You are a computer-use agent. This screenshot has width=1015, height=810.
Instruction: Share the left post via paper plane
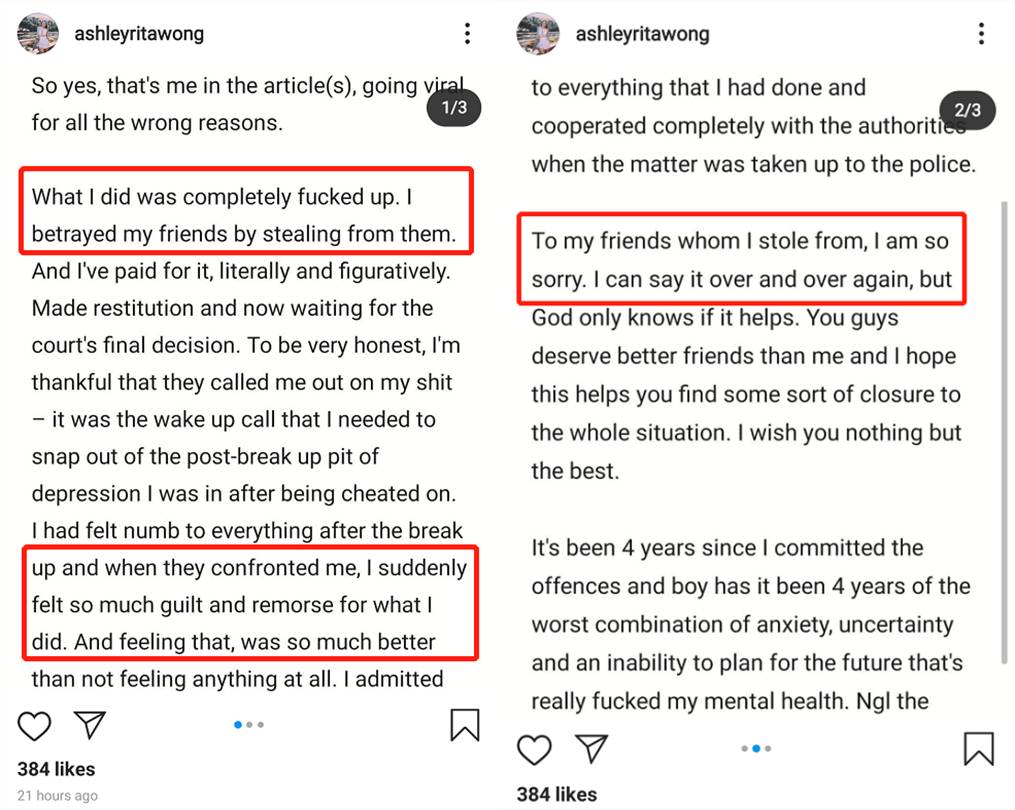(91, 725)
